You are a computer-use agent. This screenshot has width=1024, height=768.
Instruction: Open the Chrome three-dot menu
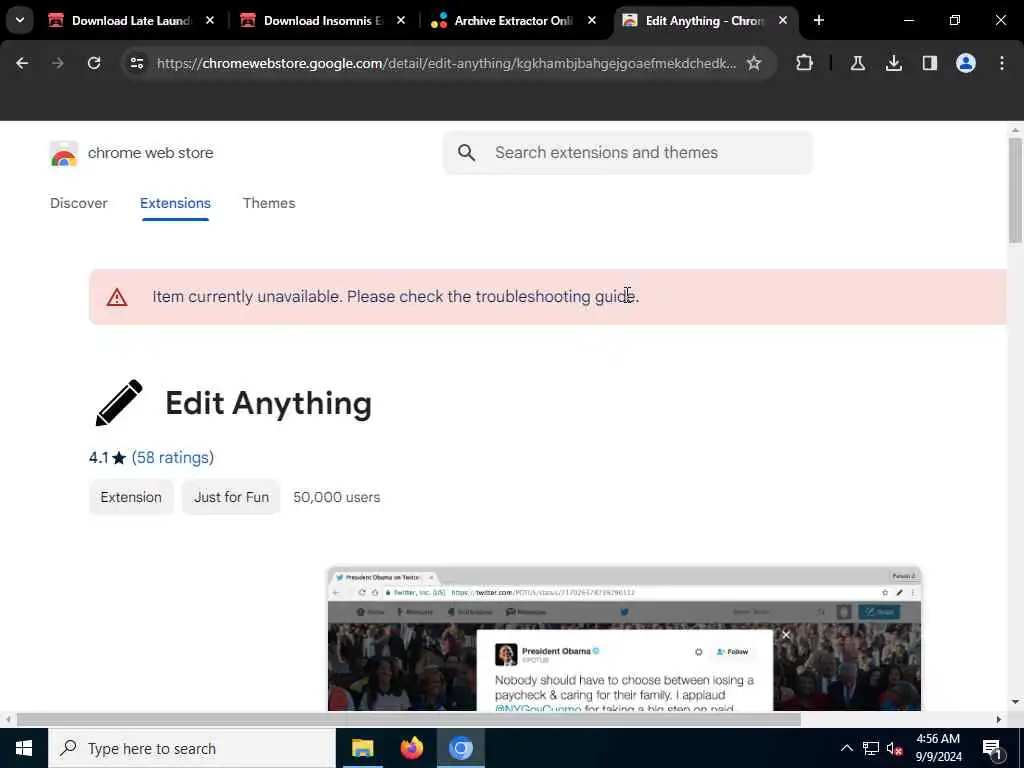click(1002, 63)
